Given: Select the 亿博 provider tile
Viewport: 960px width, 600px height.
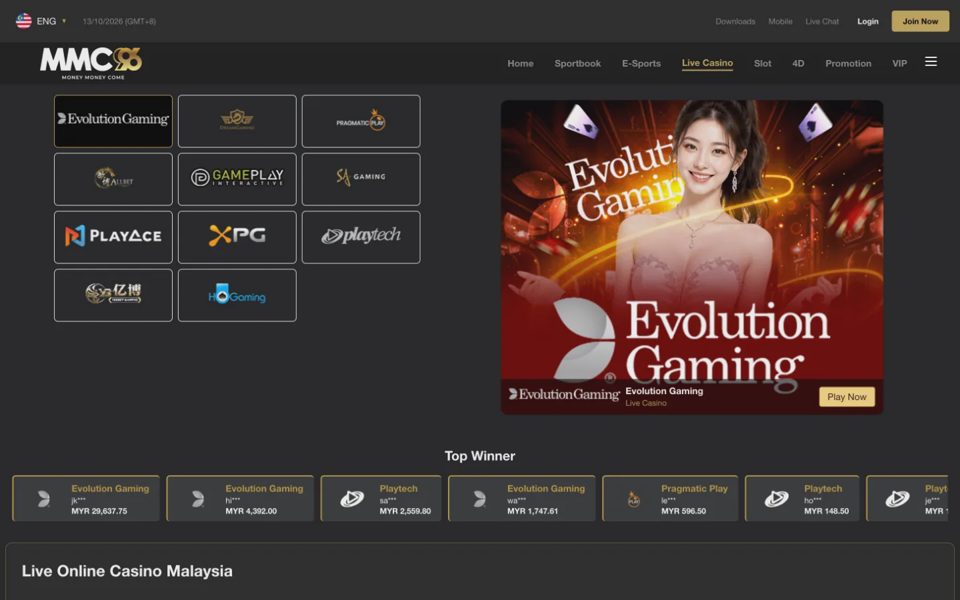Looking at the screenshot, I should tap(113, 295).
